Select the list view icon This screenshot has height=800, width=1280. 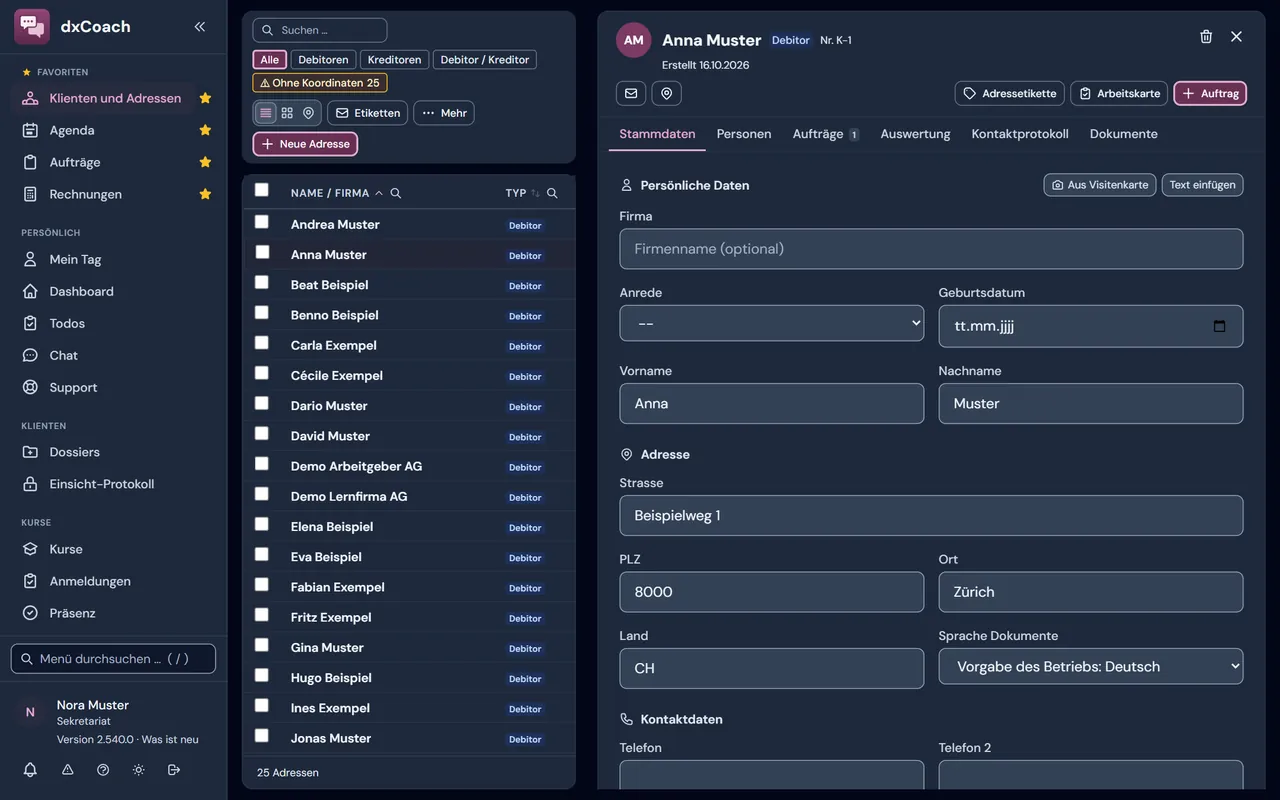(x=265, y=113)
